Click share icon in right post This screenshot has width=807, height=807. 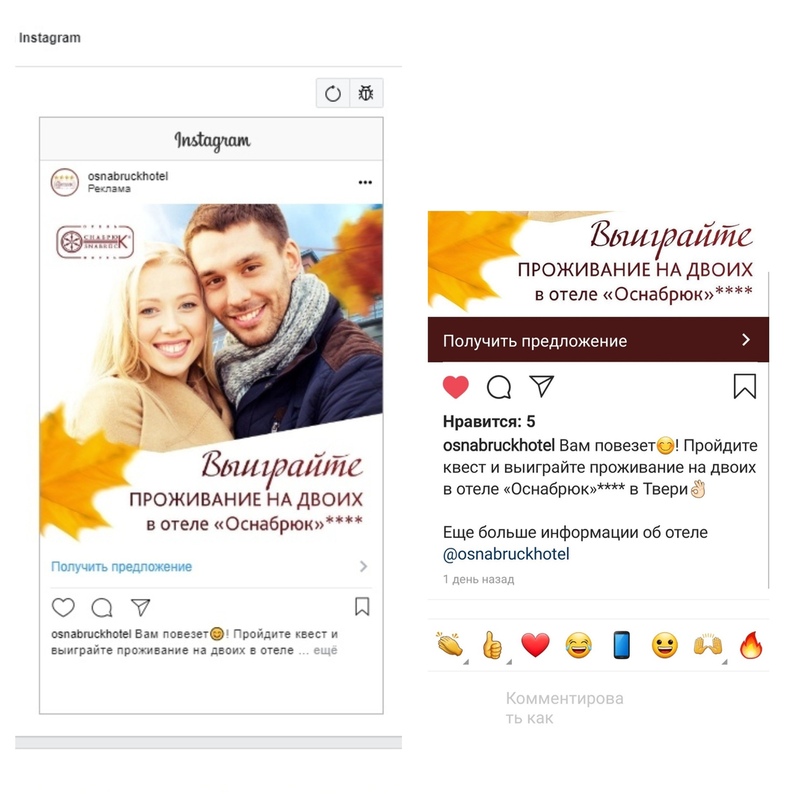[541, 386]
